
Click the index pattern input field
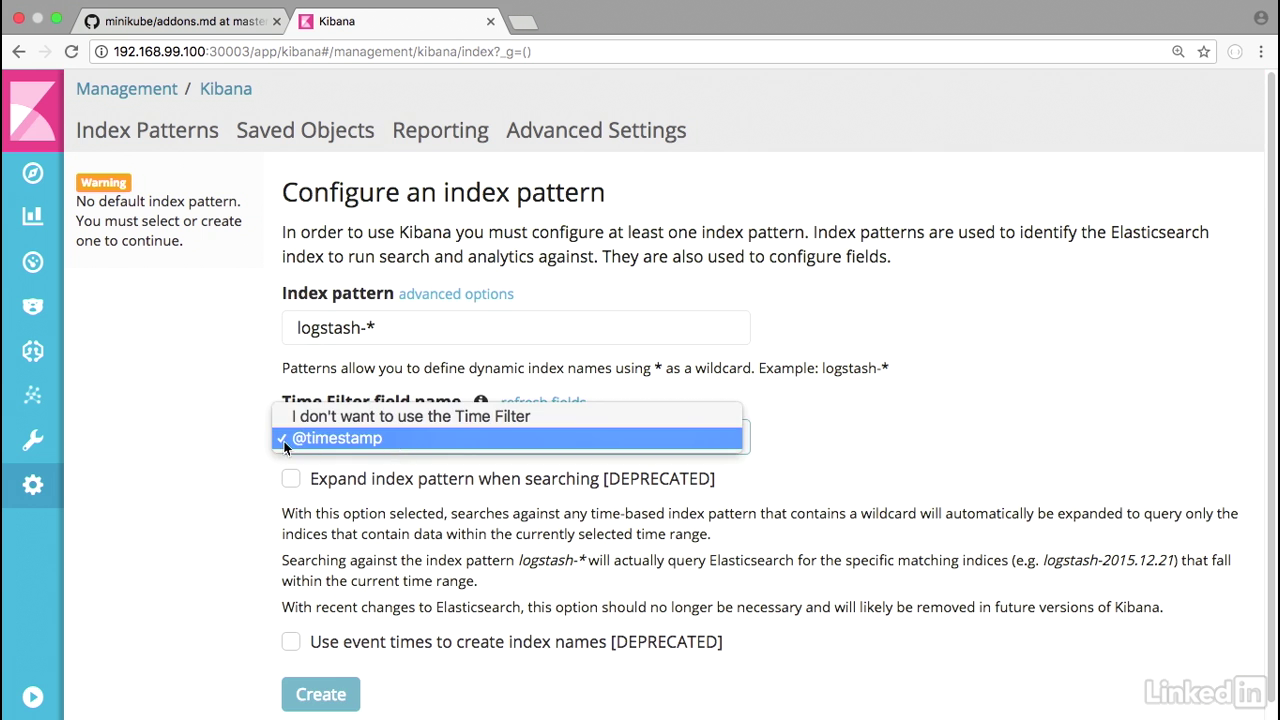pos(516,328)
